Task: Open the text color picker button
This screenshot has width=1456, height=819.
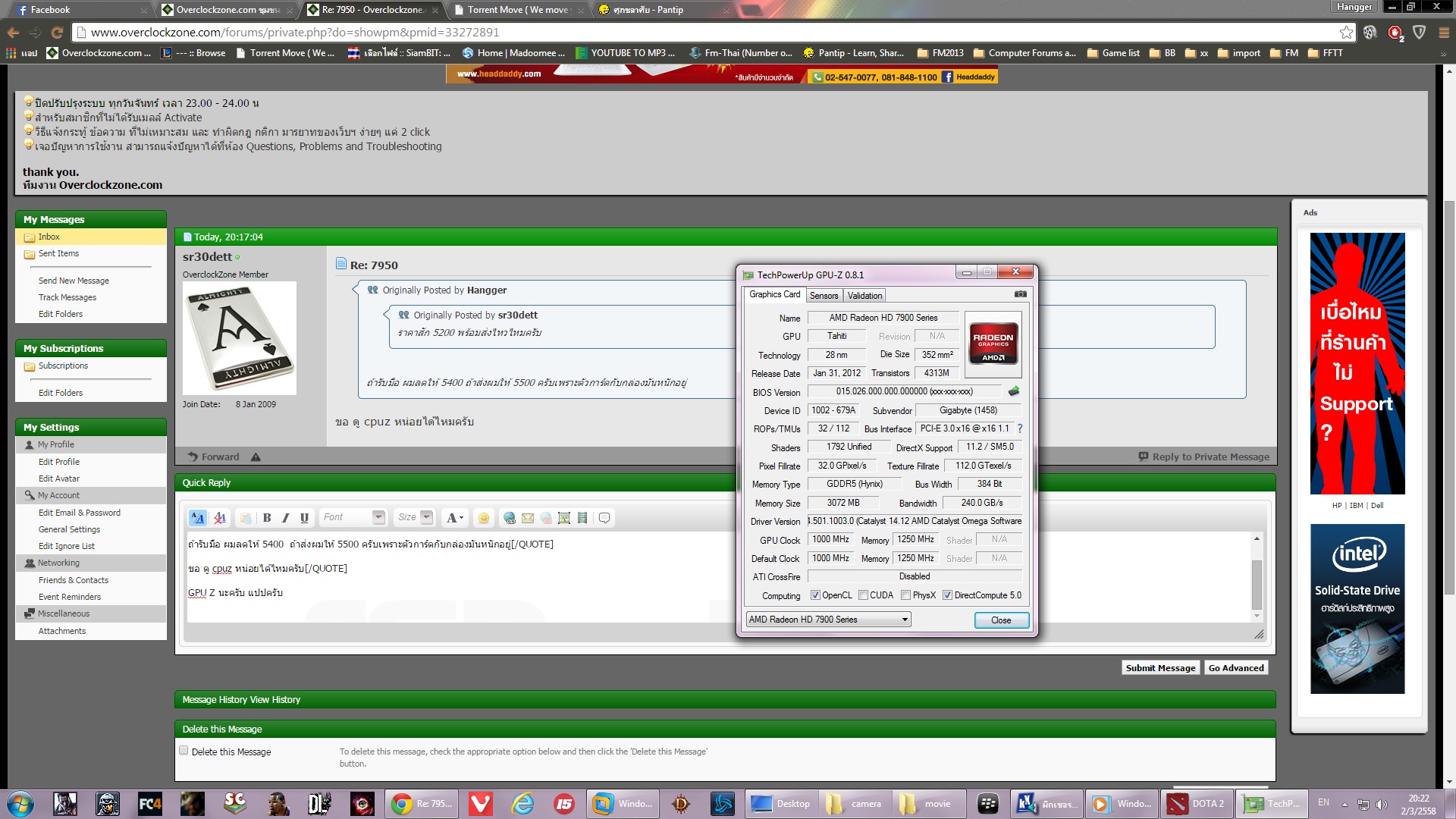Action: coord(454,518)
